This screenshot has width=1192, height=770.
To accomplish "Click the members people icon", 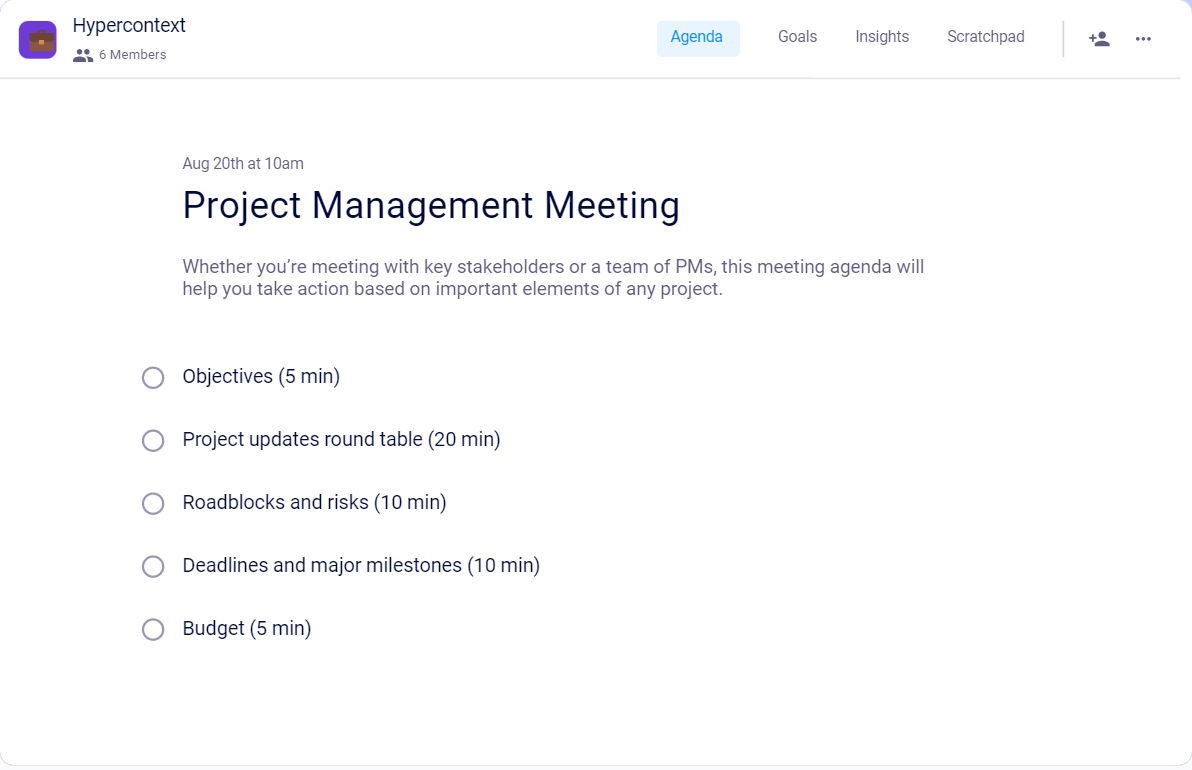I will click(82, 55).
